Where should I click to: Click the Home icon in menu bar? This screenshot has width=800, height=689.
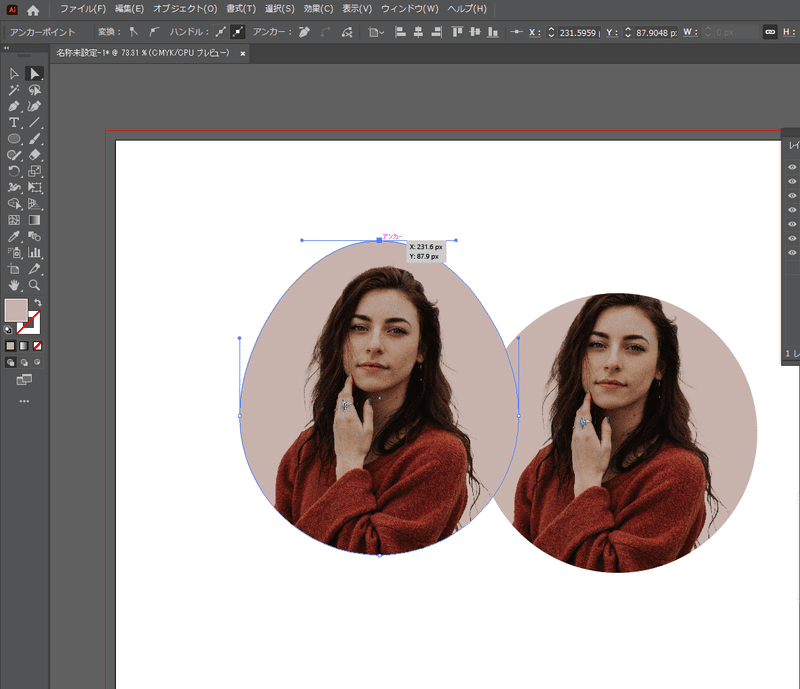pos(33,10)
